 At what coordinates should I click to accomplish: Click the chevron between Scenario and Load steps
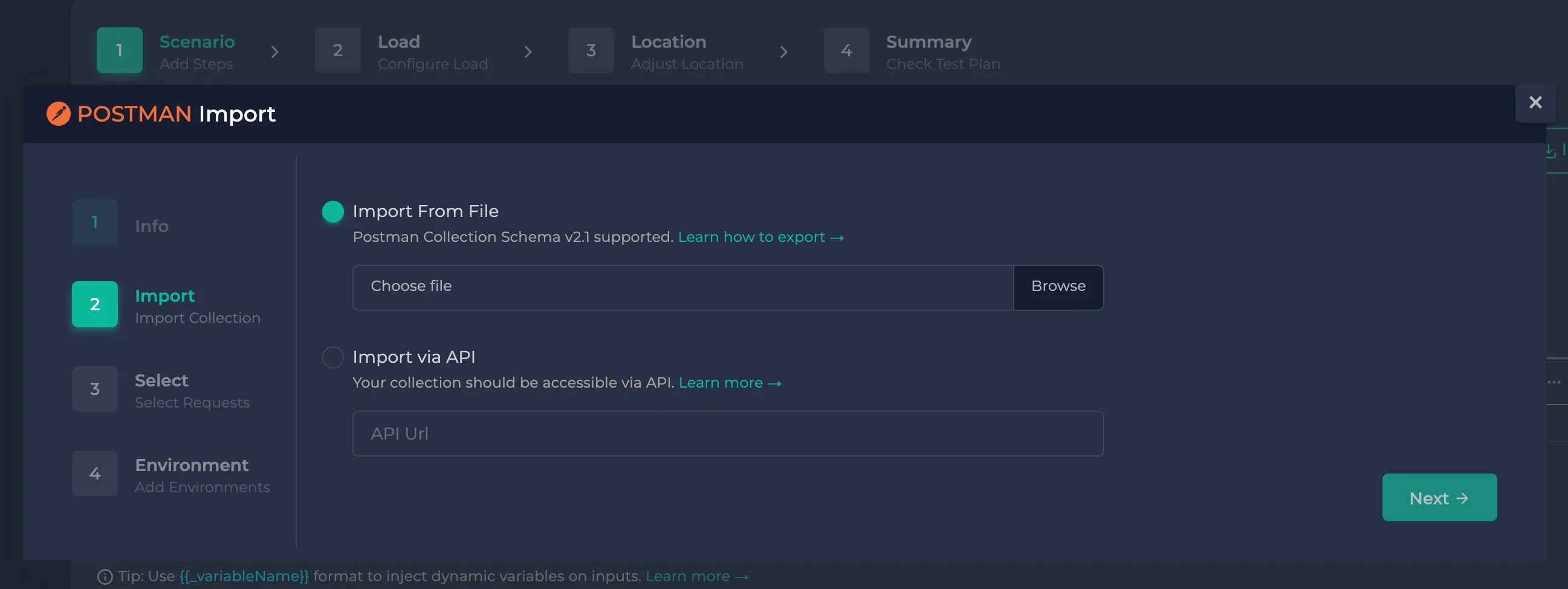click(x=275, y=51)
